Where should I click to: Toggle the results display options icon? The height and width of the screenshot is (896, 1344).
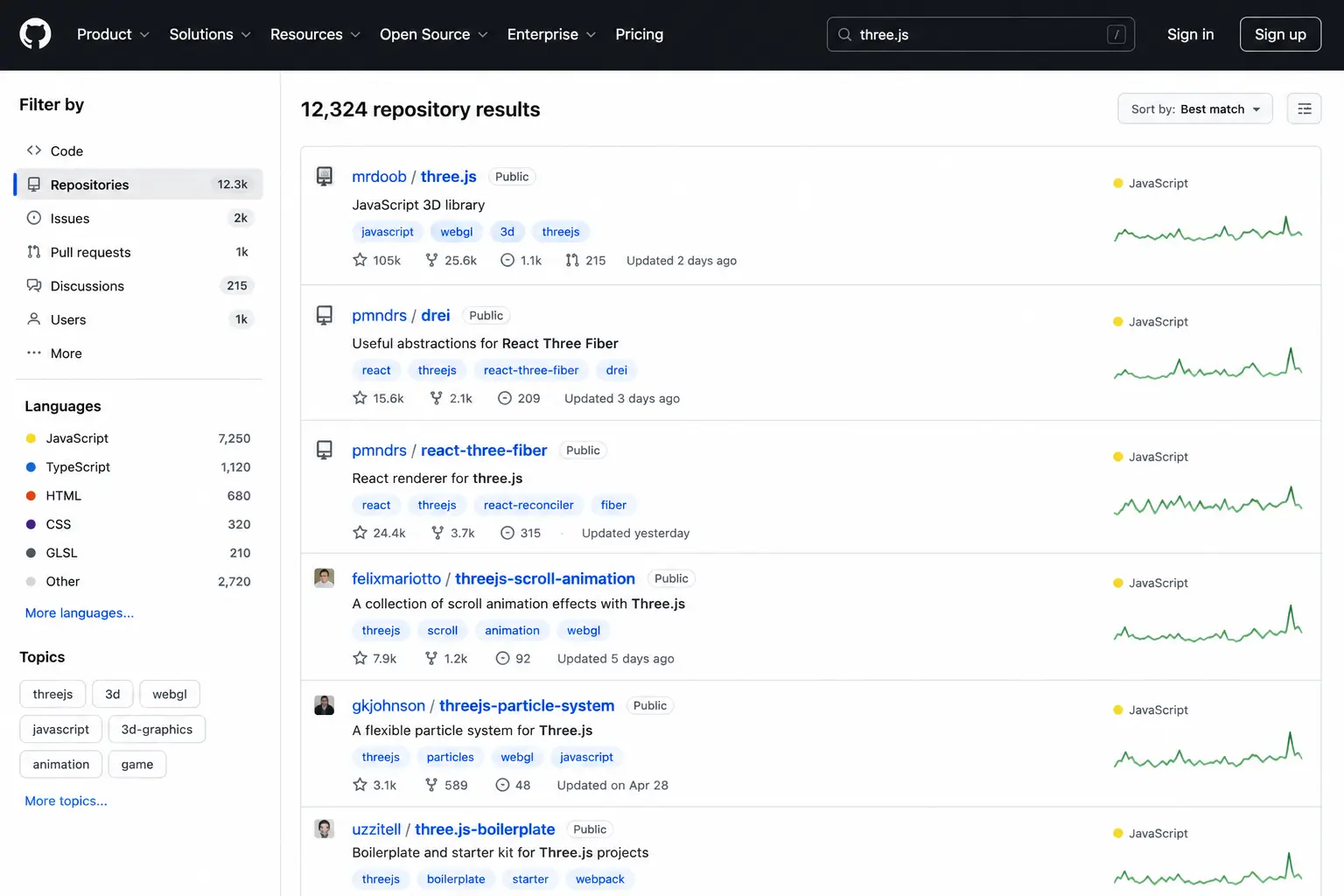click(1304, 108)
